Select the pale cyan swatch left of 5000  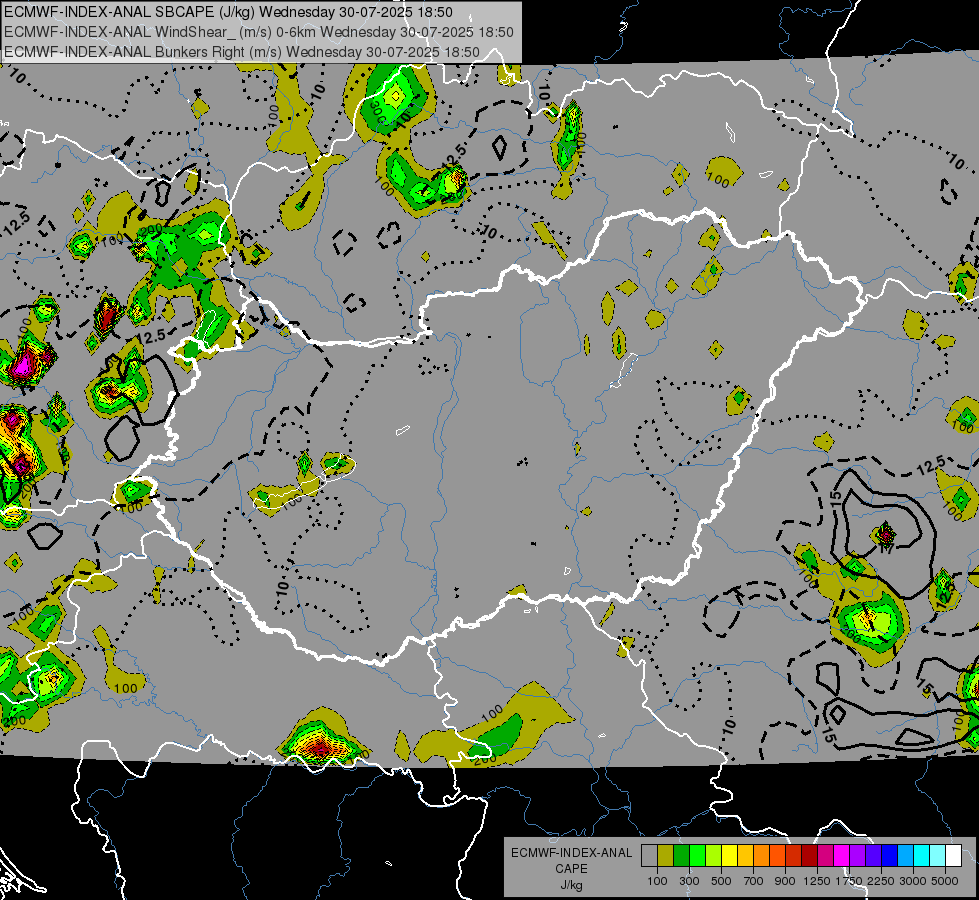937,856
